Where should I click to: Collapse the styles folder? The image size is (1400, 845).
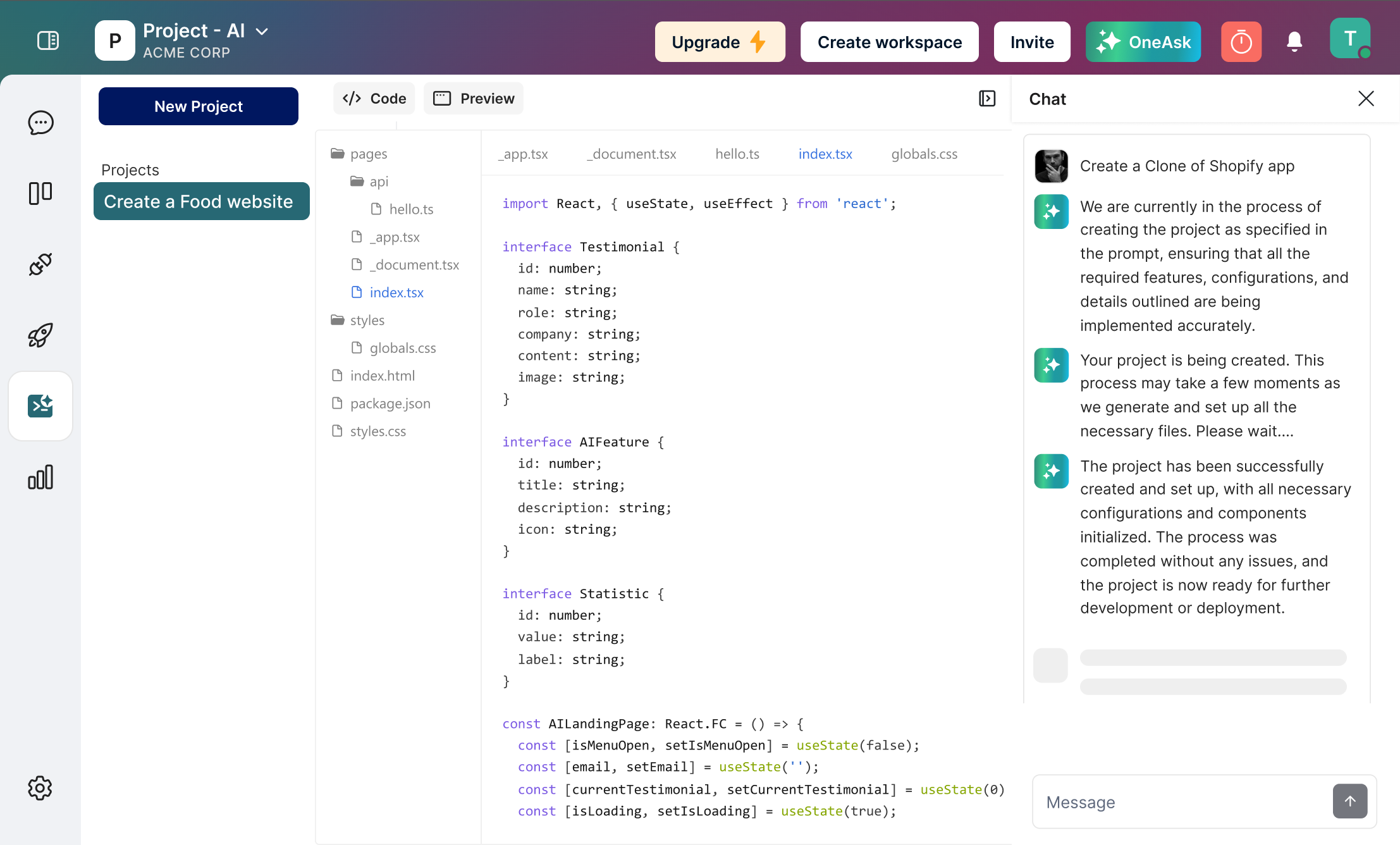[x=358, y=320]
